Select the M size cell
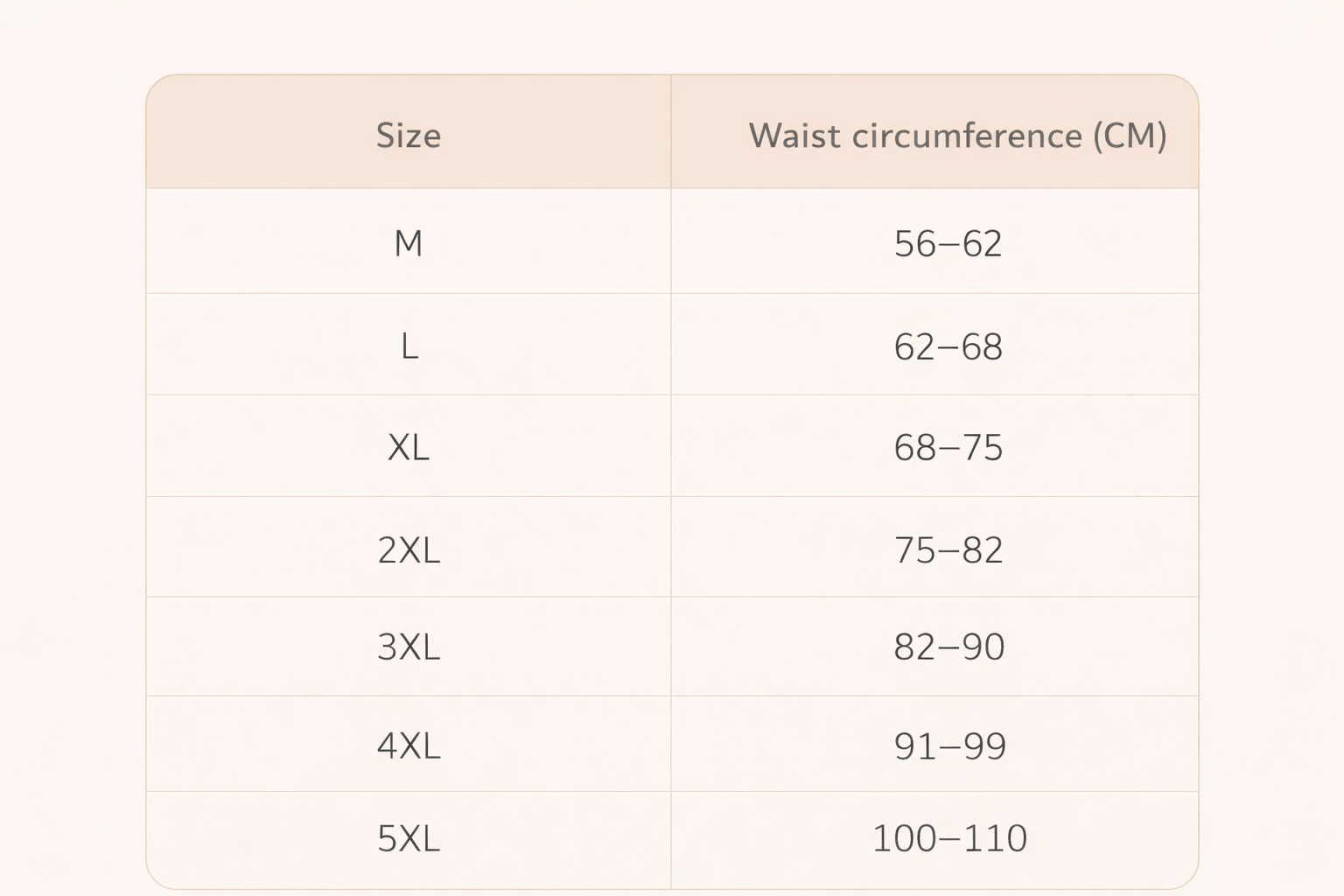 (409, 243)
